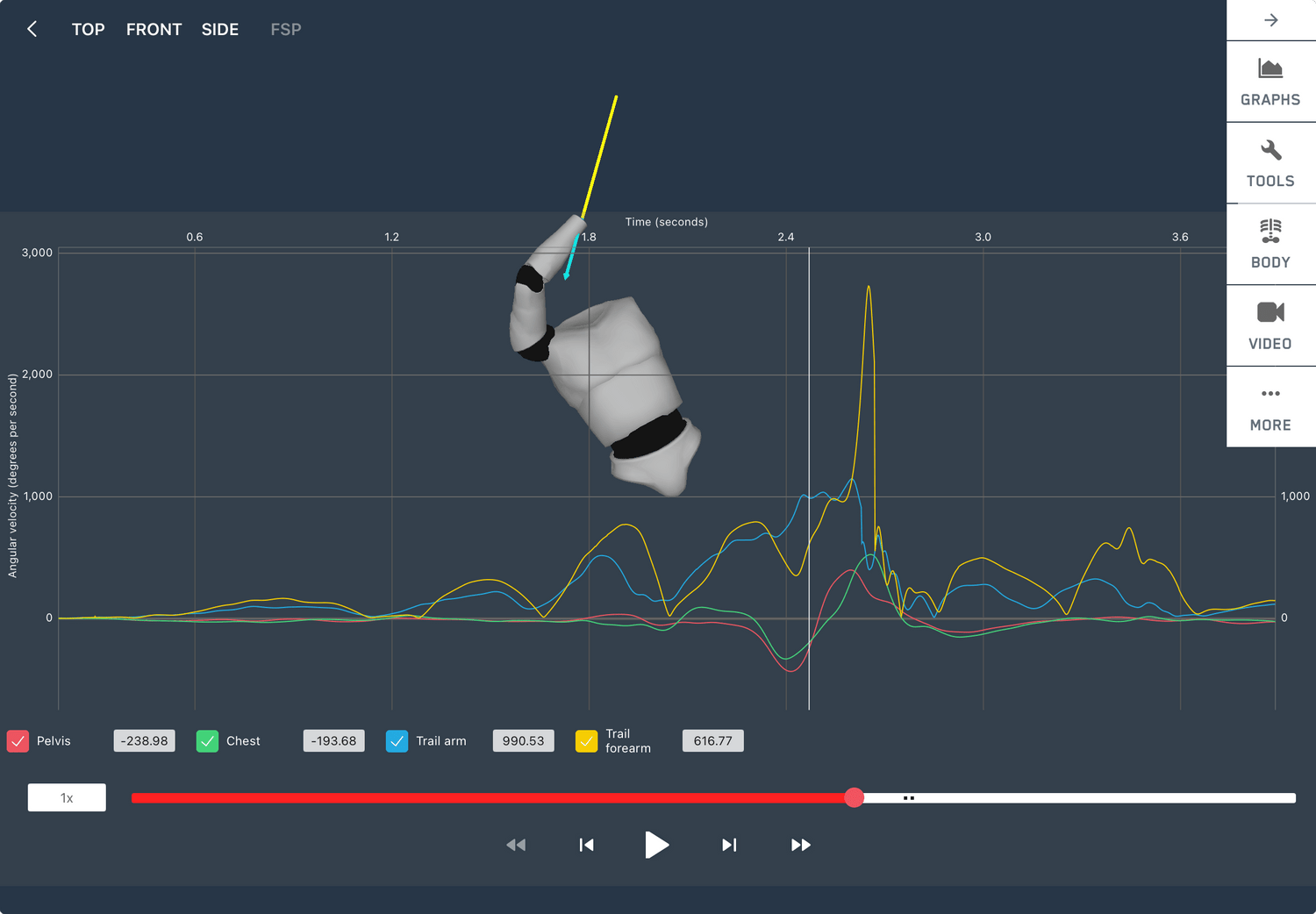Step to the previous frame

pyautogui.click(x=587, y=845)
